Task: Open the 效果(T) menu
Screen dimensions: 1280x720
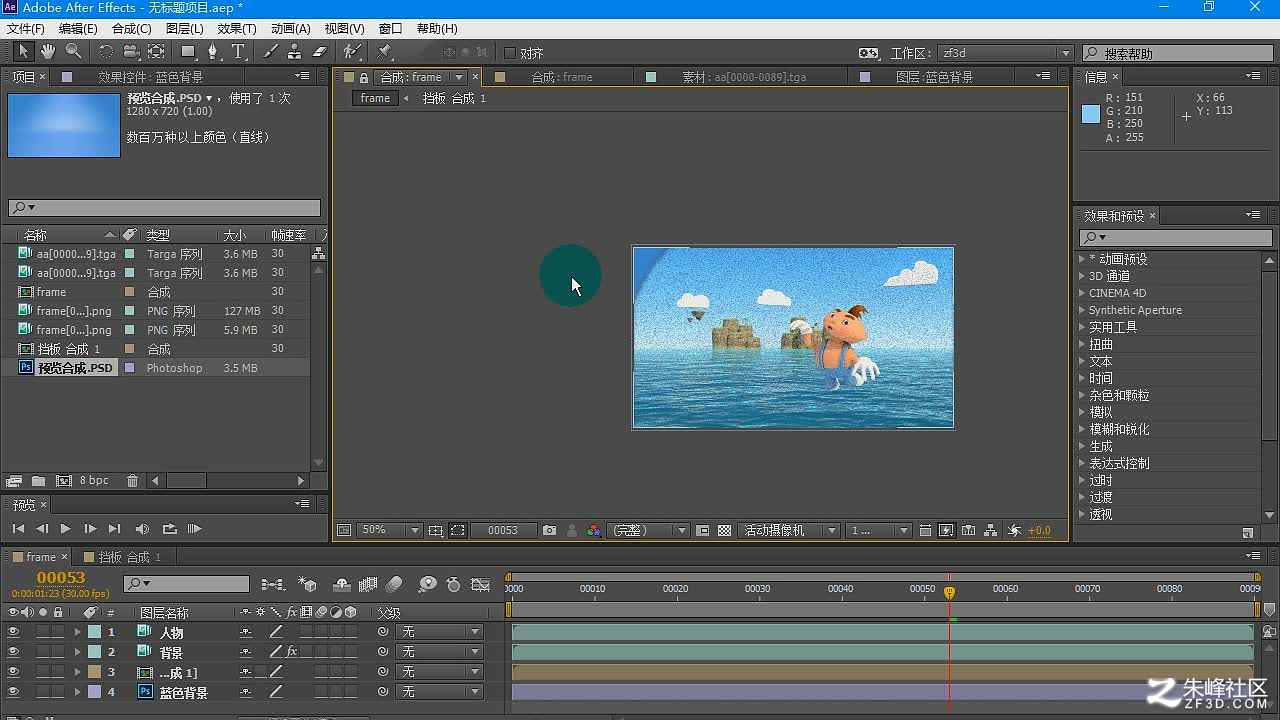Action: pos(237,29)
